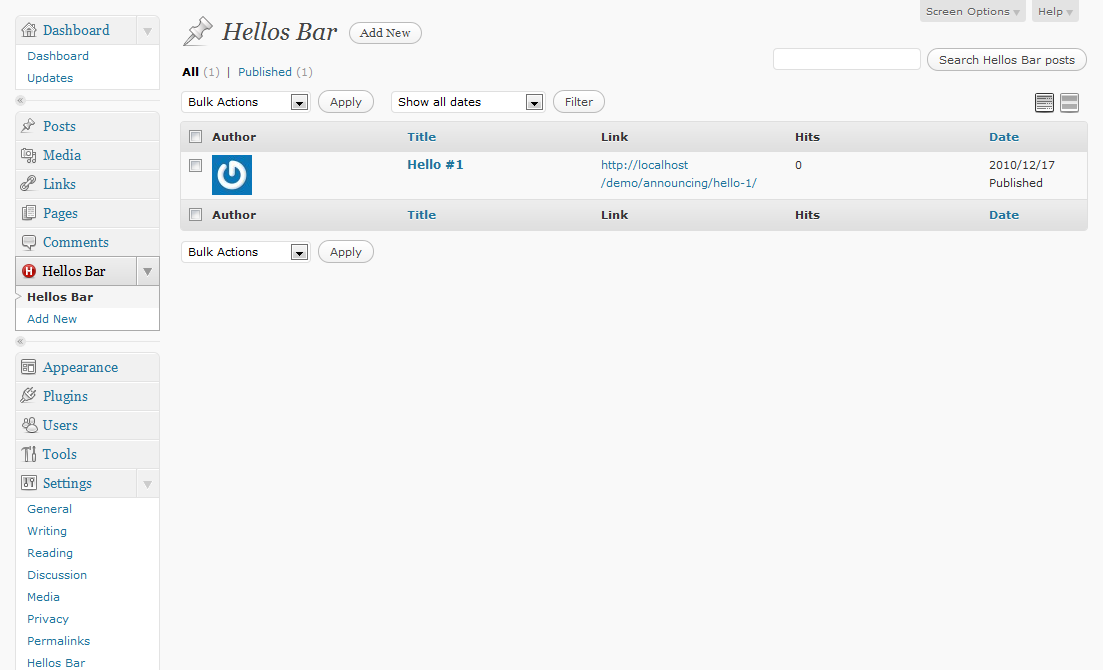Screen dimensions: 1103x670
Task: Click the Users icon in sidebar
Action: [x=29, y=425]
